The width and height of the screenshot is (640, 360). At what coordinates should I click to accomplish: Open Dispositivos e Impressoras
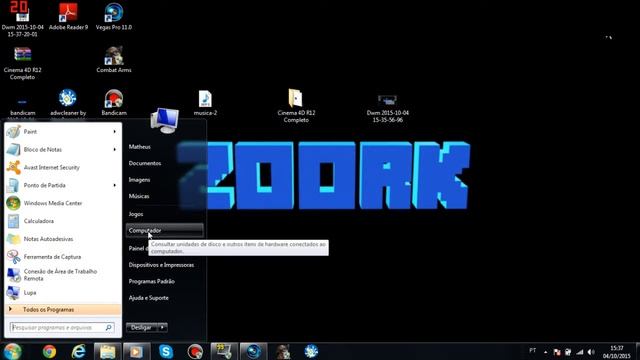(161, 265)
